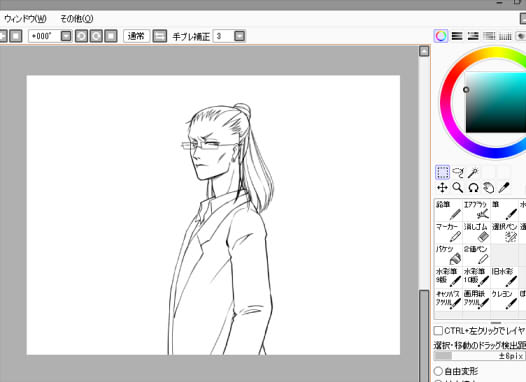This screenshot has height=382, width=526.
Task: Click the 通常 pen mode button
Action: coord(136,36)
